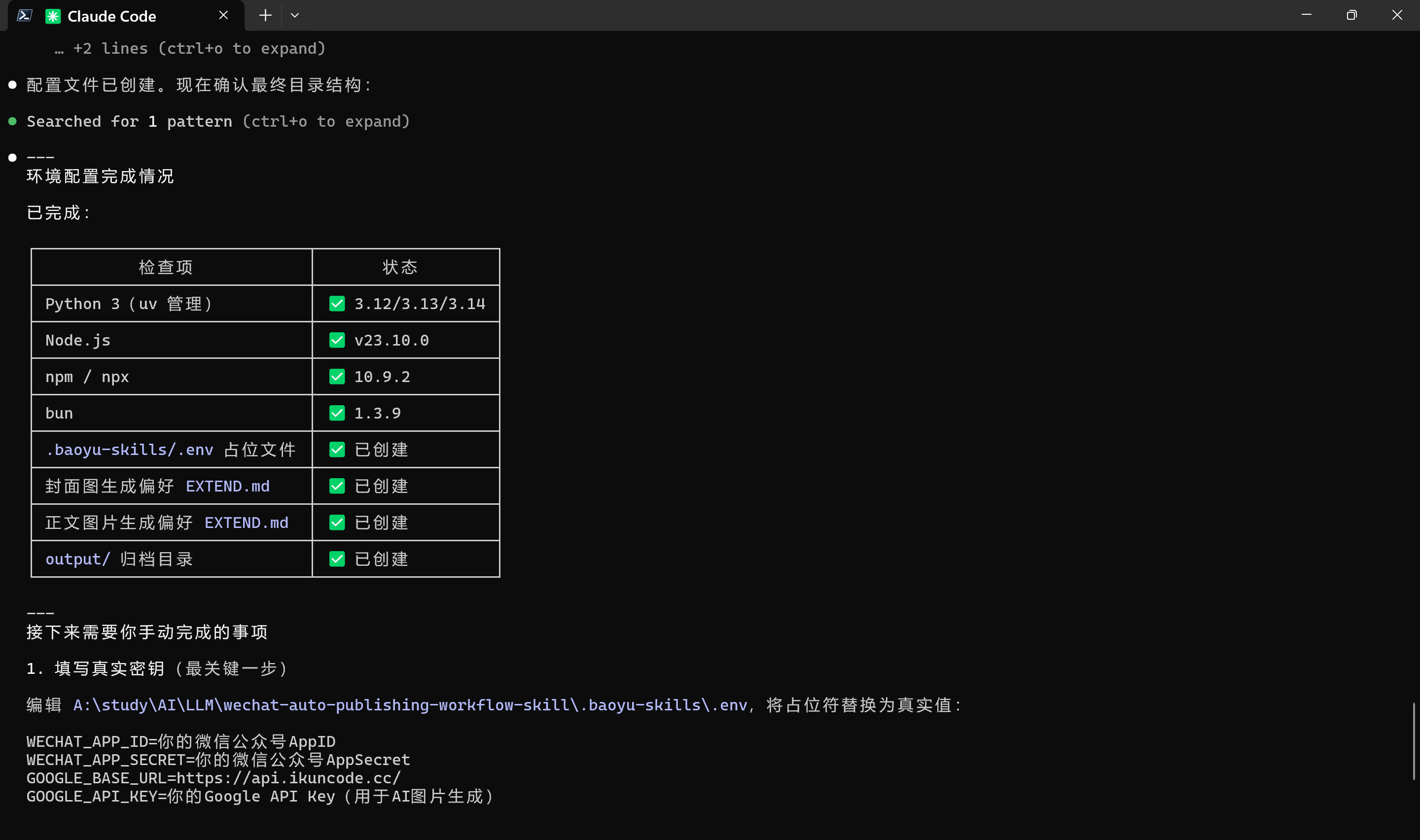Viewport: 1420px width, 840px height.
Task: Click green checkmark in .baoyu-skills/.env row
Action: 337,450
